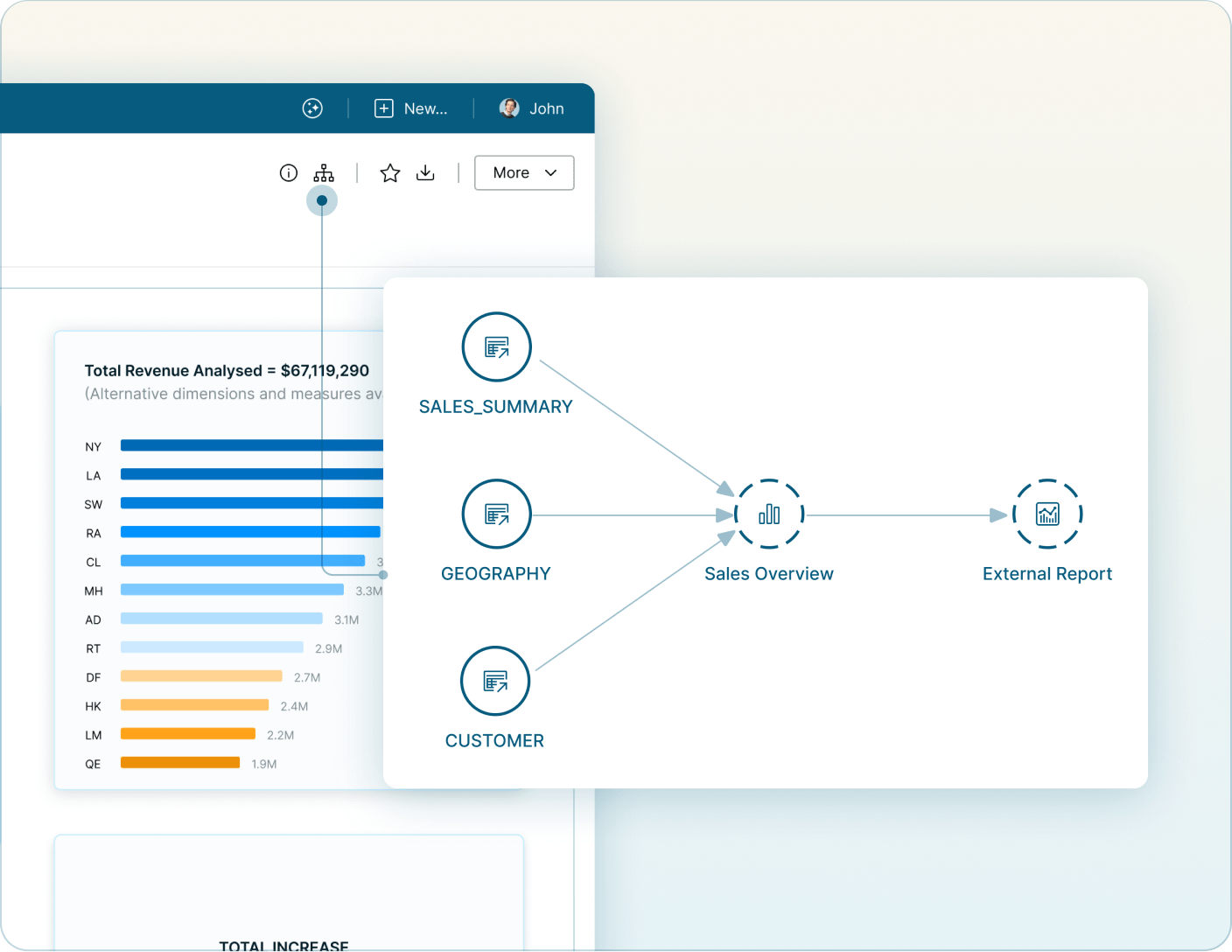
Task: Open the AI assistant sparkle icon in the header
Action: pyautogui.click(x=312, y=108)
